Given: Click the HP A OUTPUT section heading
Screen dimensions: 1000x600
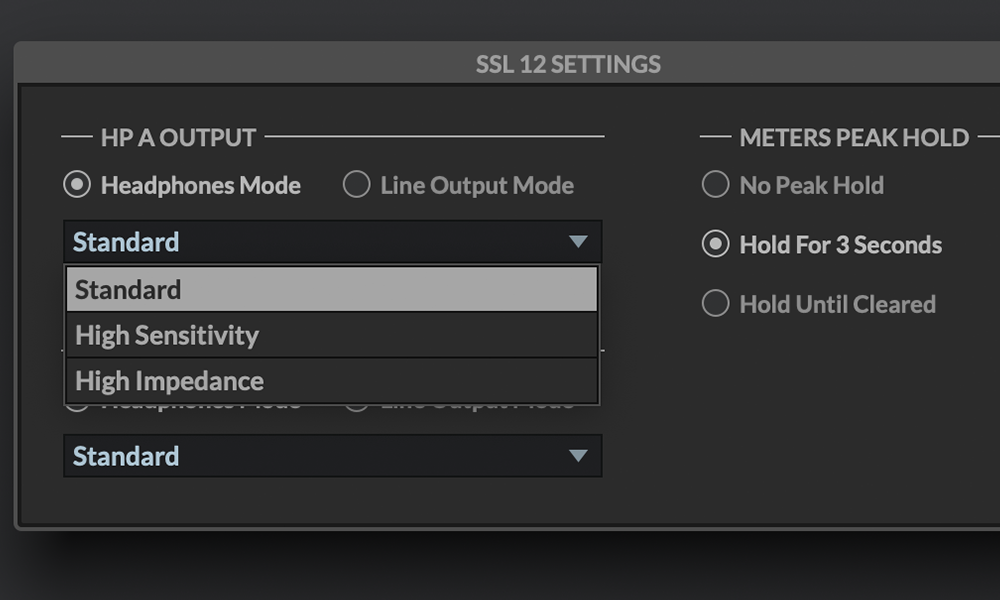Looking at the screenshot, I should tap(179, 137).
